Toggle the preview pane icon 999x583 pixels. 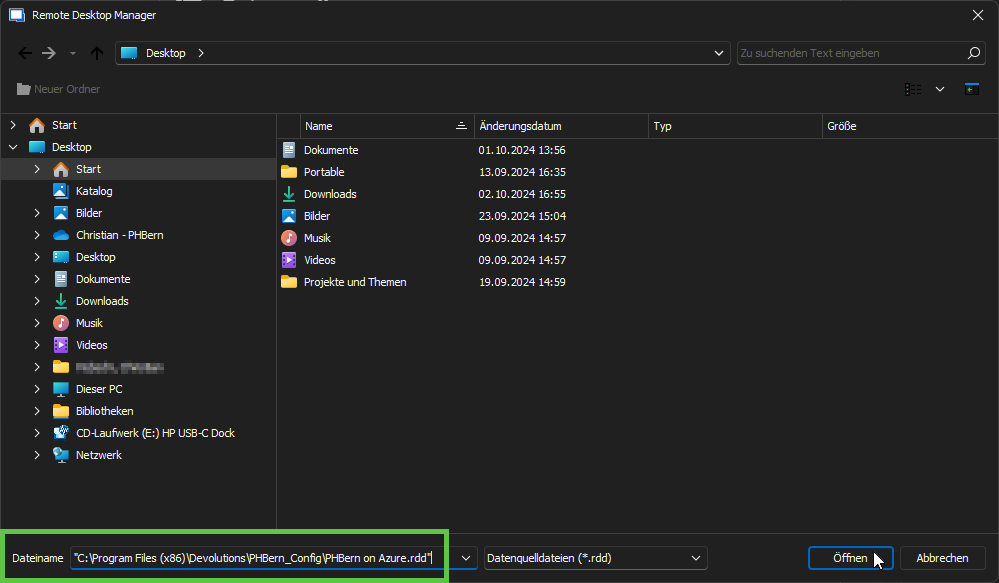(x=971, y=89)
